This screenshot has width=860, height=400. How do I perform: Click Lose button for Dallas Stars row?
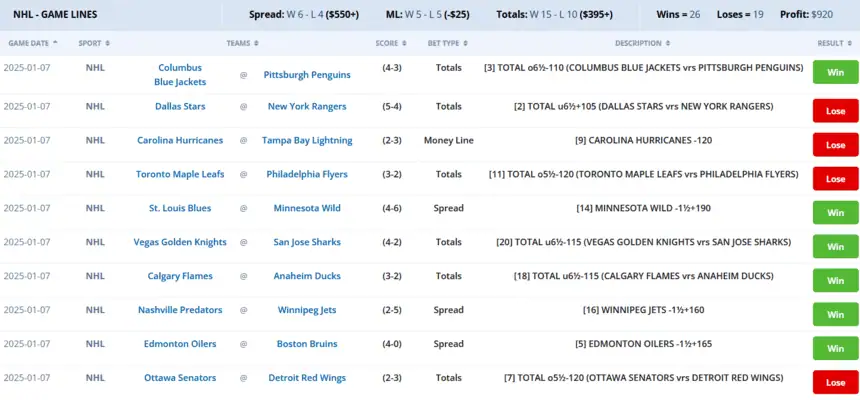835,111
